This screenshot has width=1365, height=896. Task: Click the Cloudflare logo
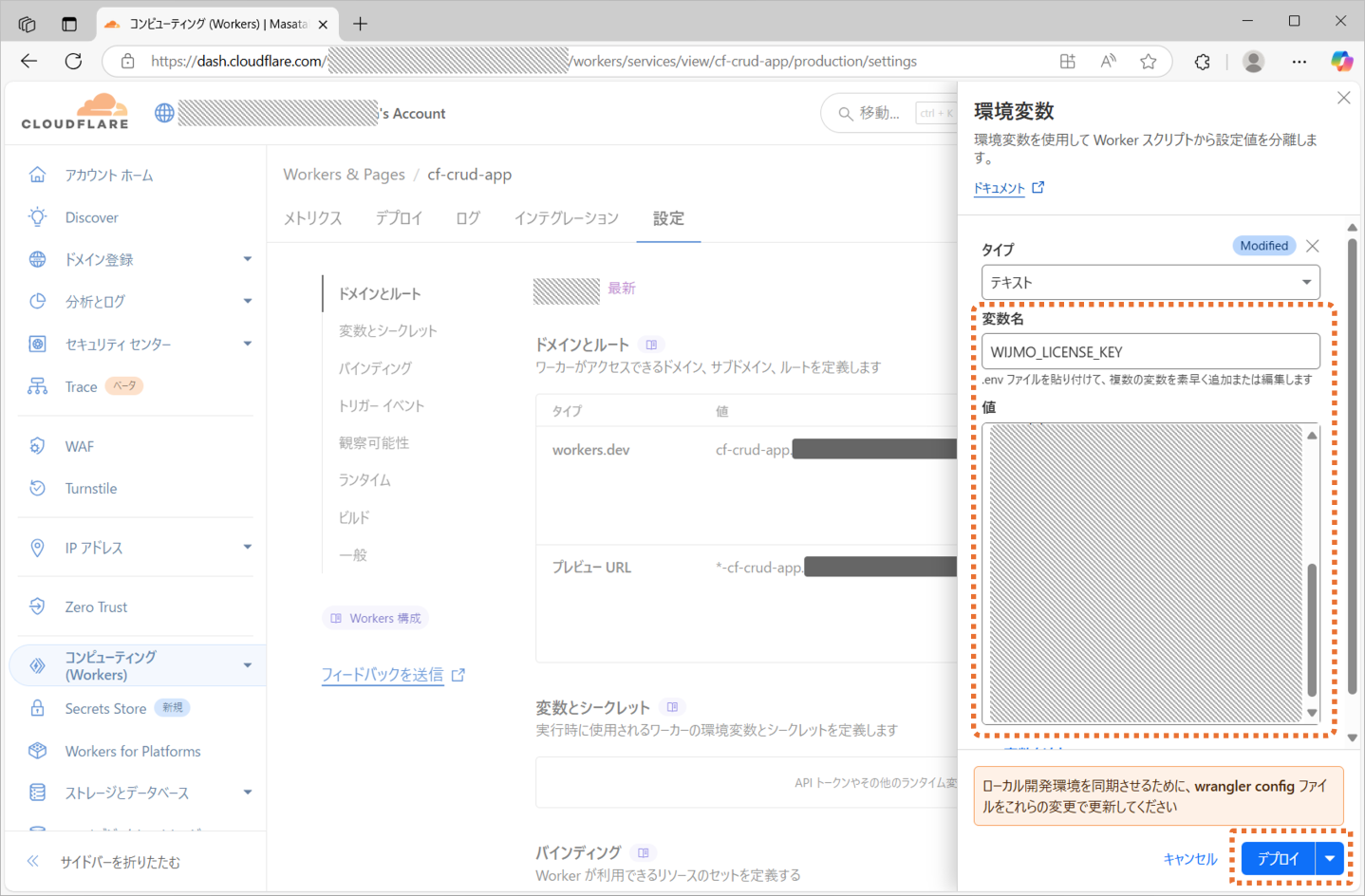point(75,112)
